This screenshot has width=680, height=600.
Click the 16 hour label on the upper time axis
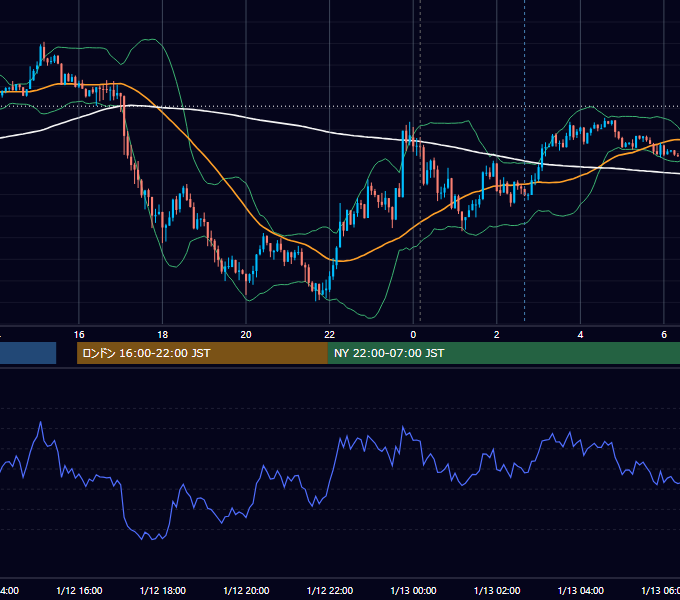point(79,335)
